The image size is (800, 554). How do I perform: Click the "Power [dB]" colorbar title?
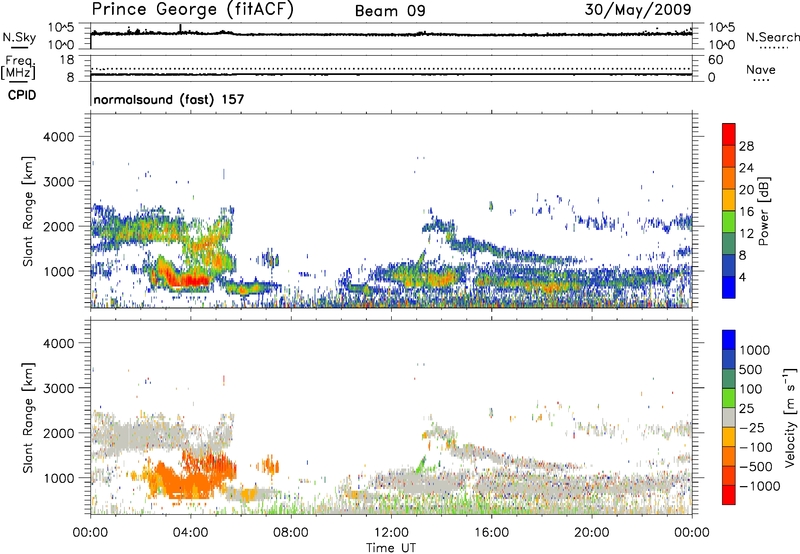(x=763, y=211)
